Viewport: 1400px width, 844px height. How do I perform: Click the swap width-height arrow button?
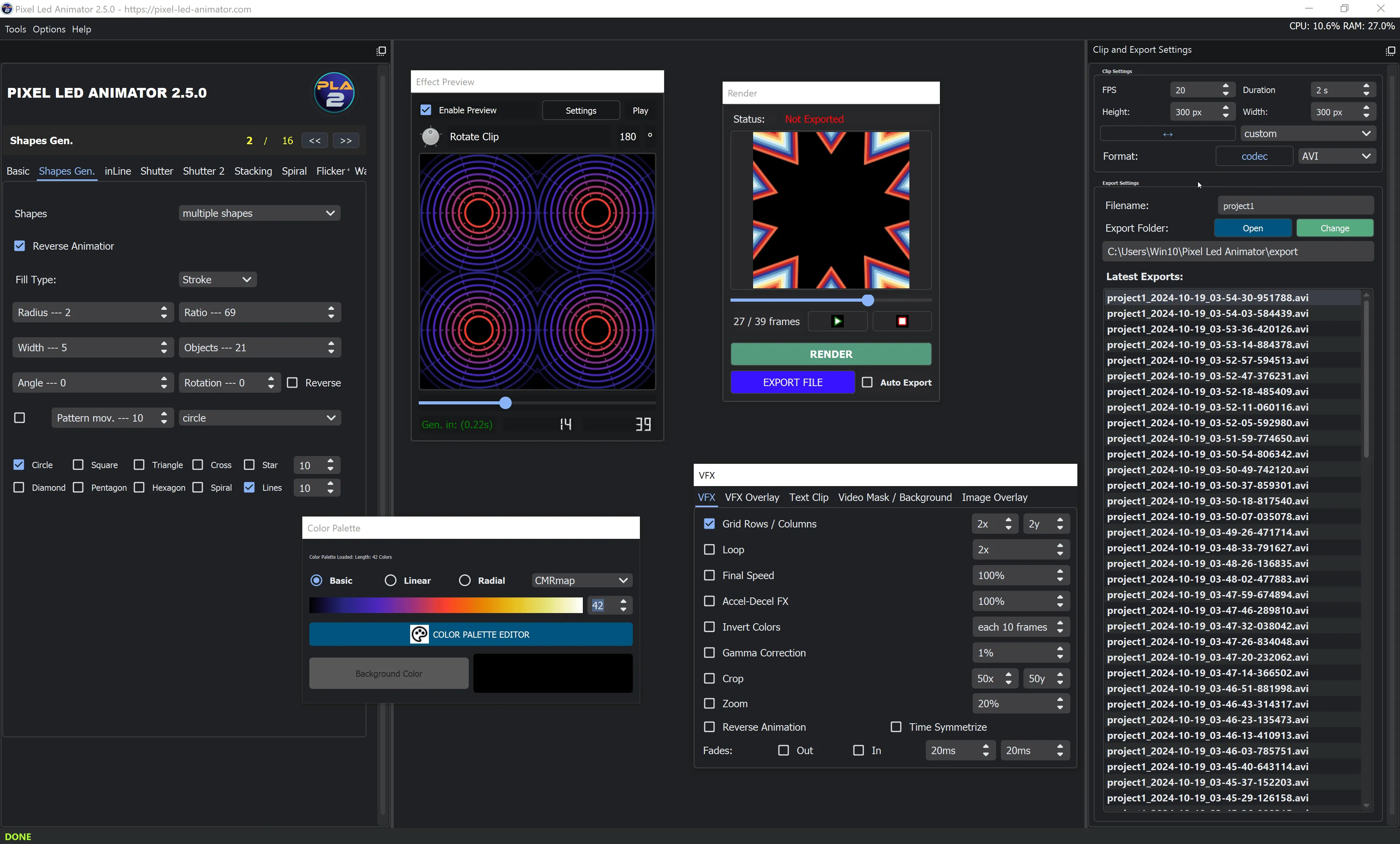coord(1168,134)
